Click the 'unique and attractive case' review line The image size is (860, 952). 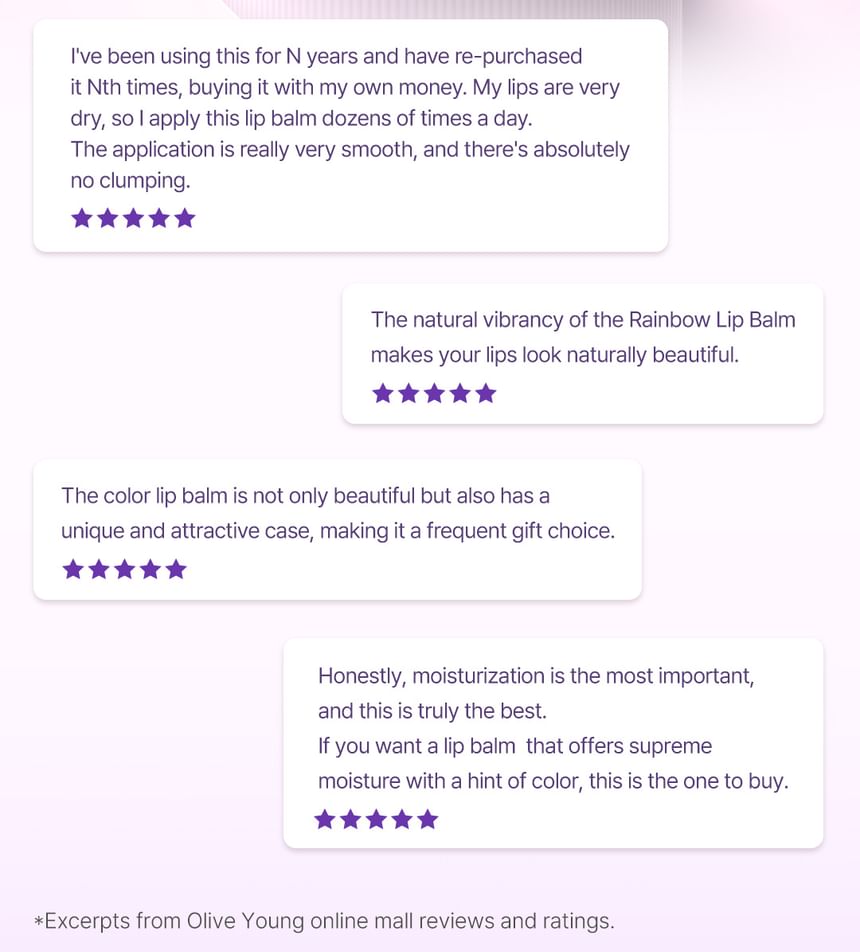pos(338,531)
